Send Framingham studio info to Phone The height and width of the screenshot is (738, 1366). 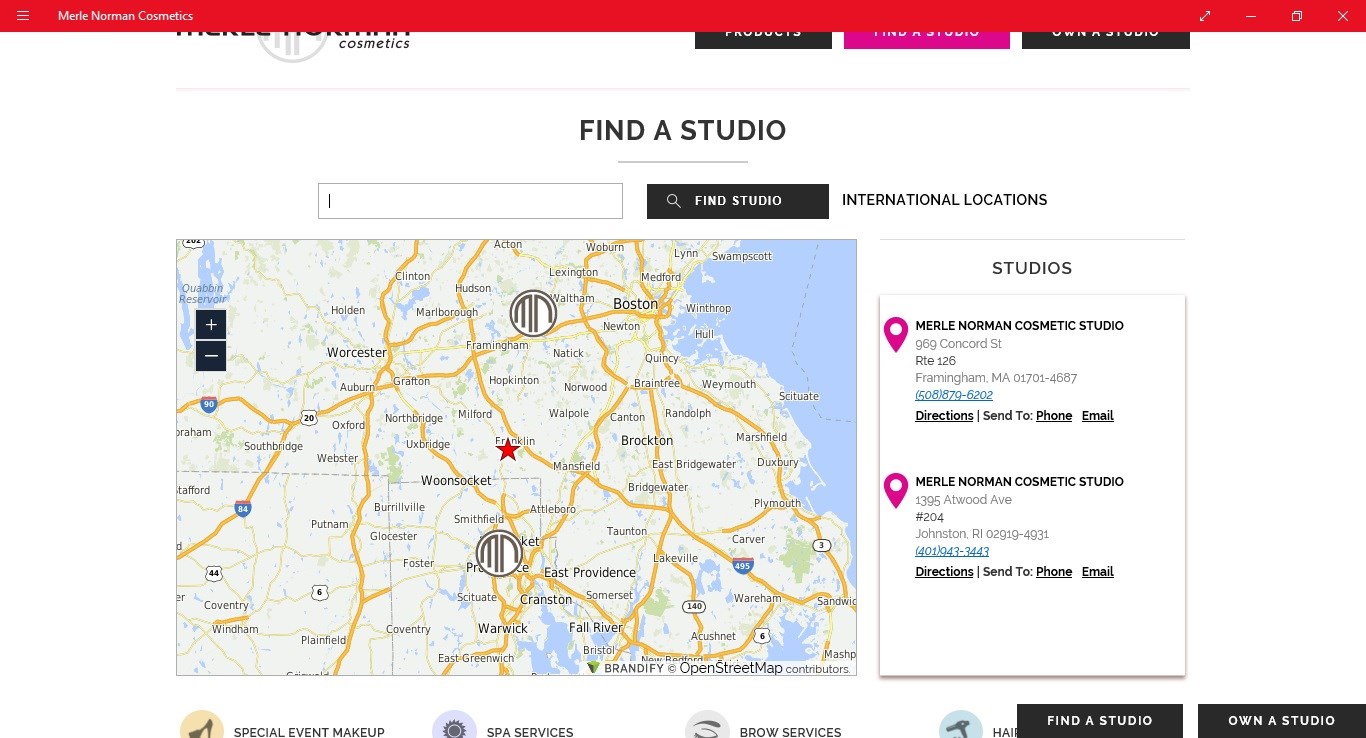coord(1054,416)
